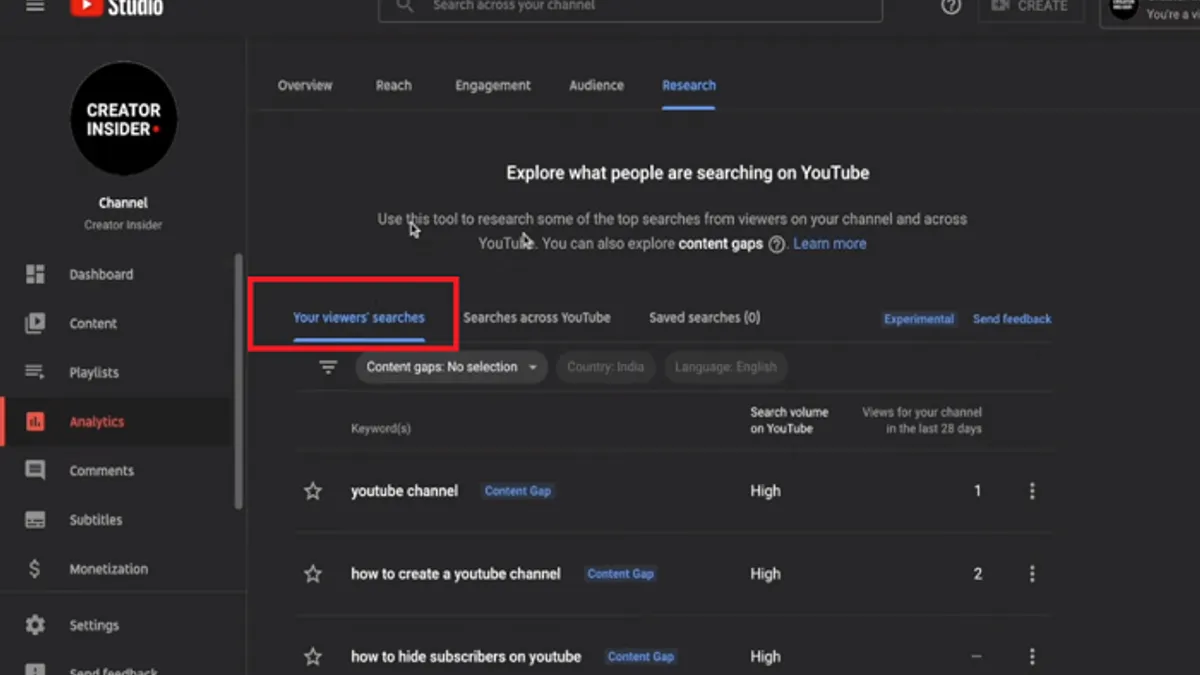Click keyword how to create a youtube channel

[456, 574]
